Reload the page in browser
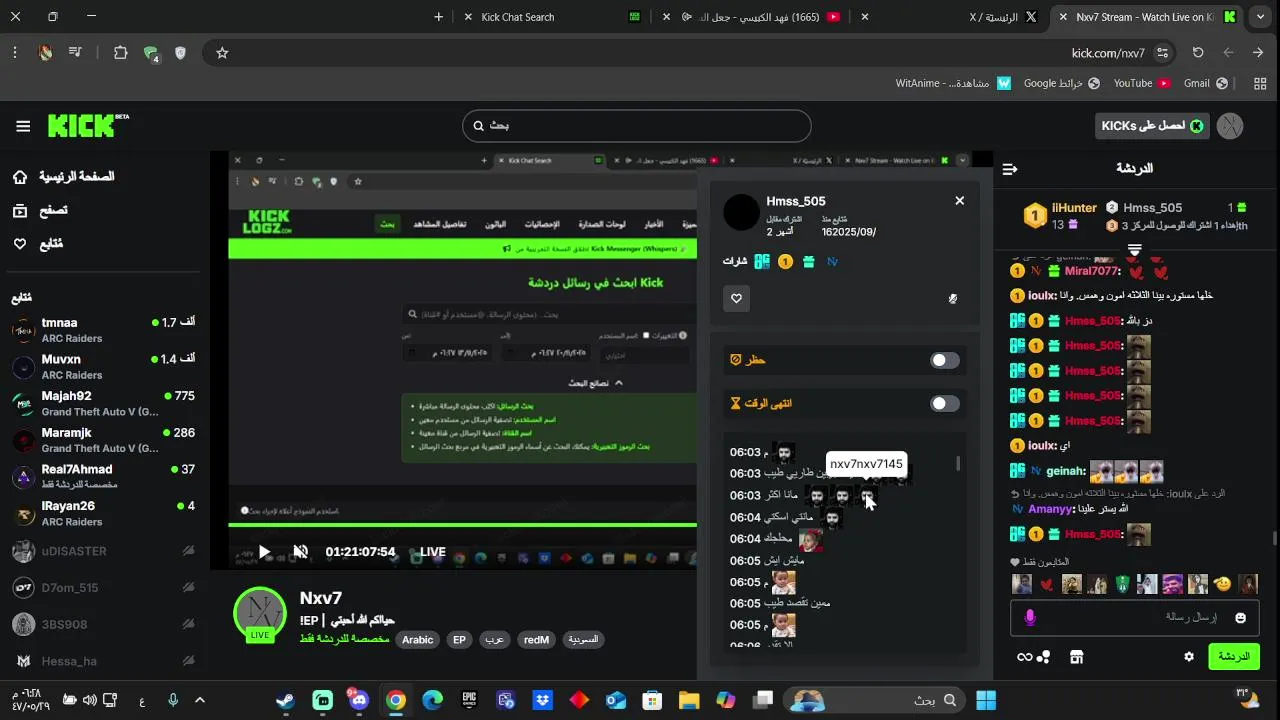Image resolution: width=1280 pixels, height=720 pixels. [x=1198, y=53]
